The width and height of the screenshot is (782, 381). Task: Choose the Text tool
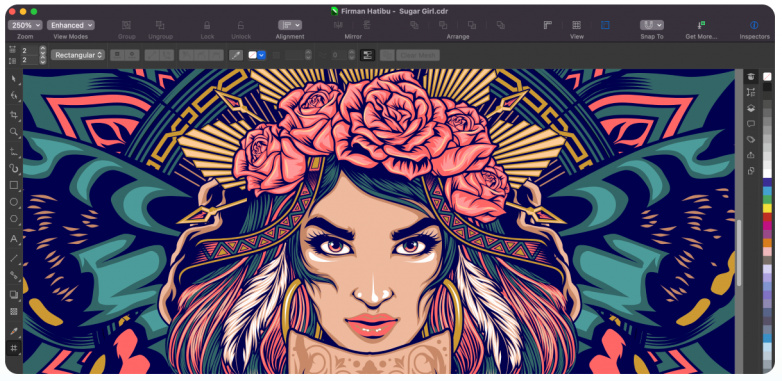[x=14, y=239]
